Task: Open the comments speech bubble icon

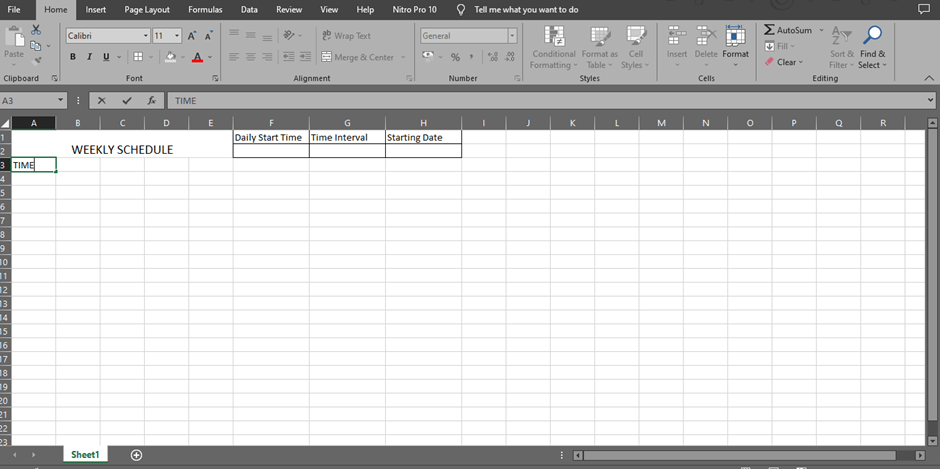Action: coord(923,10)
